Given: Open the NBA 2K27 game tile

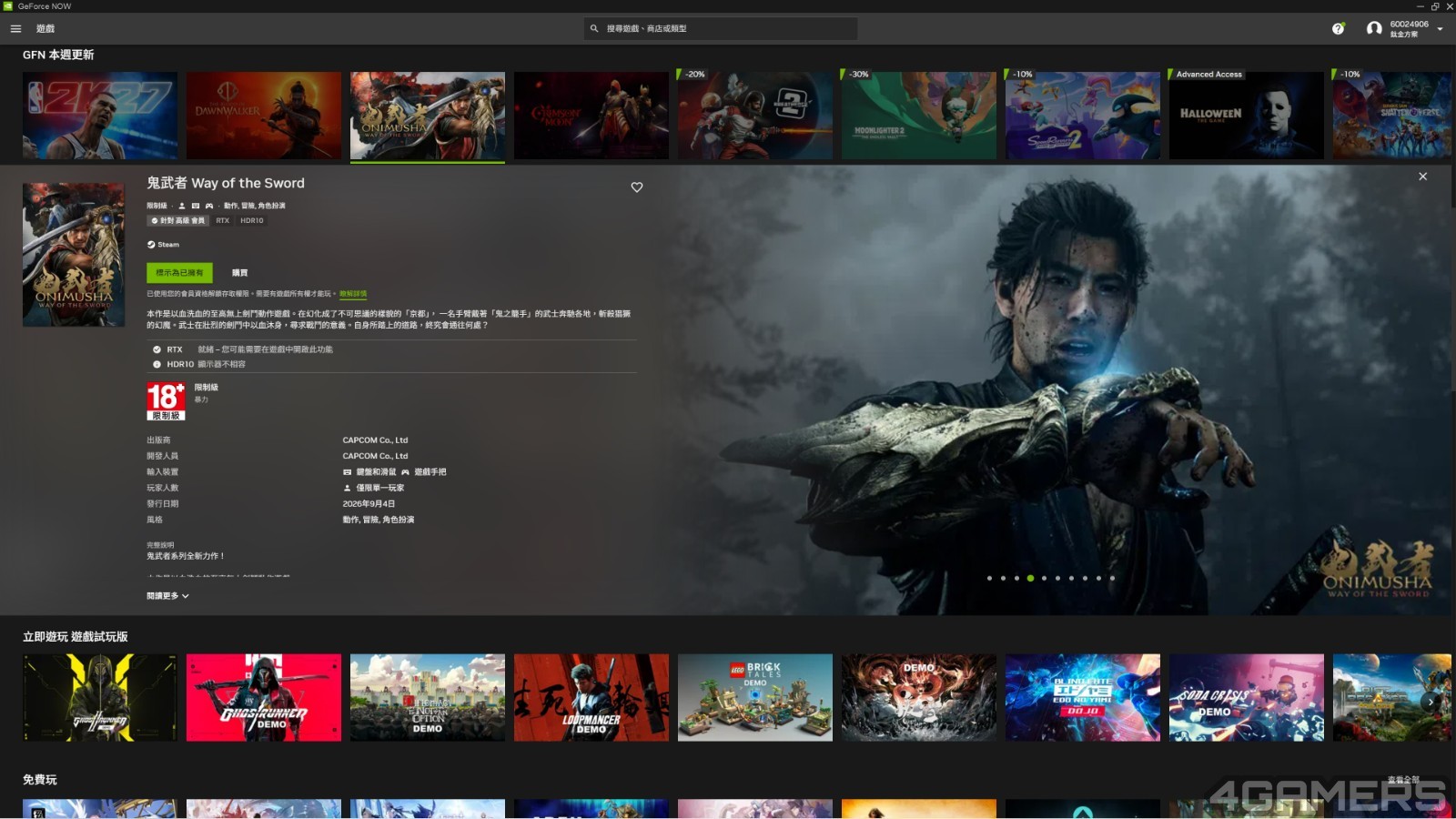Looking at the screenshot, I should (100, 116).
